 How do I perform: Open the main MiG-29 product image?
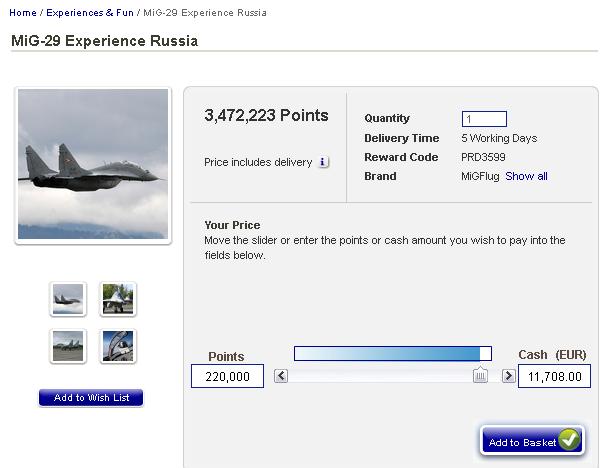[94, 165]
